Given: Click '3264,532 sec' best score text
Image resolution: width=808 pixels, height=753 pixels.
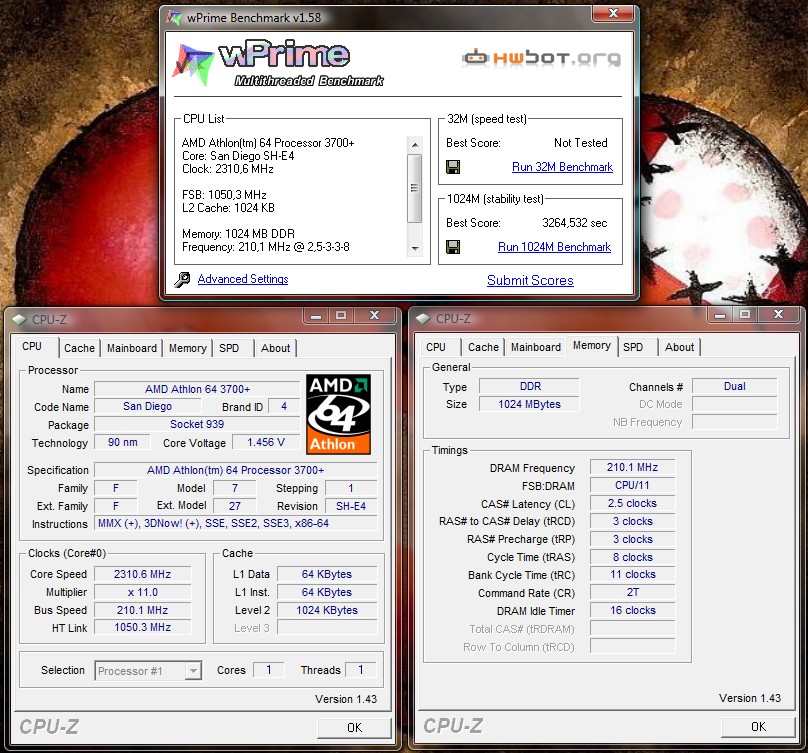Looking at the screenshot, I should (575, 223).
